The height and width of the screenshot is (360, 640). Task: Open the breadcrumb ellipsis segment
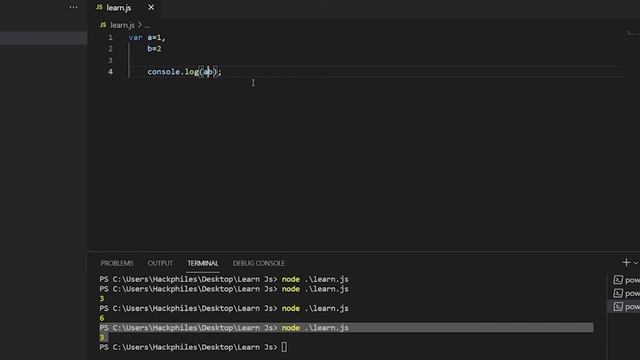tap(147, 25)
